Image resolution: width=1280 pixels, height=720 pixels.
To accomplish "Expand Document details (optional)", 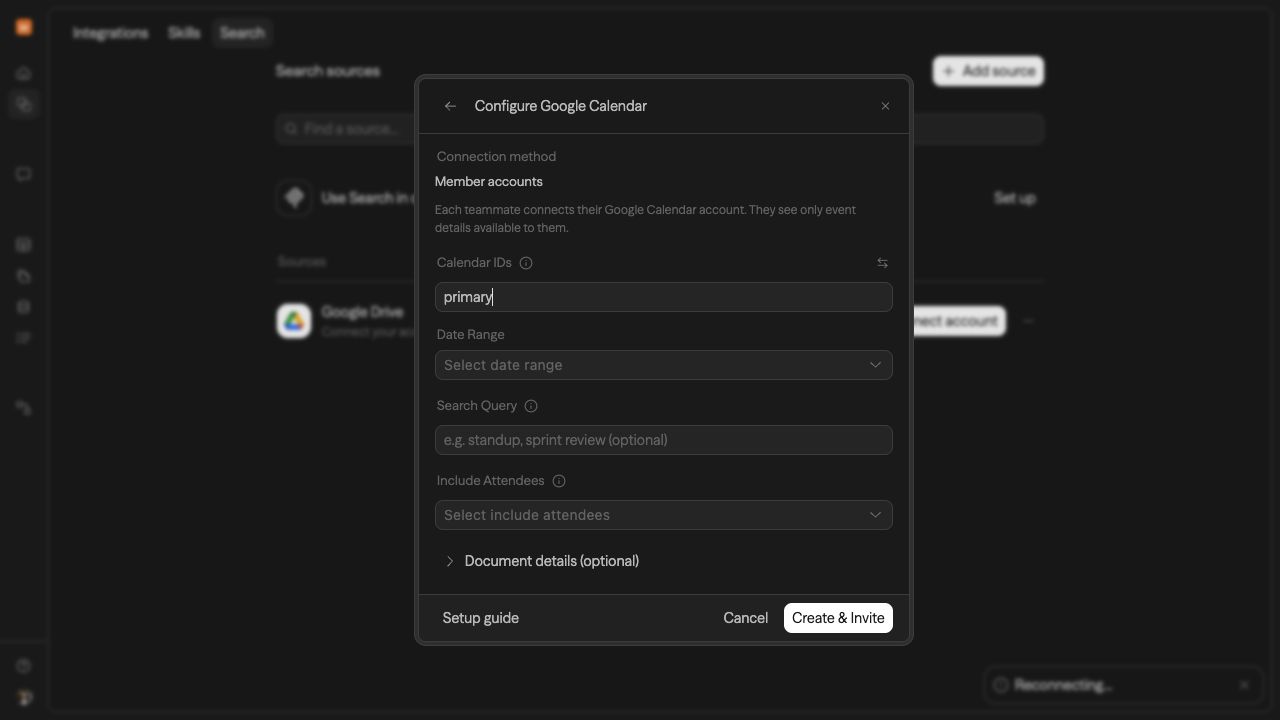I will click(541, 561).
